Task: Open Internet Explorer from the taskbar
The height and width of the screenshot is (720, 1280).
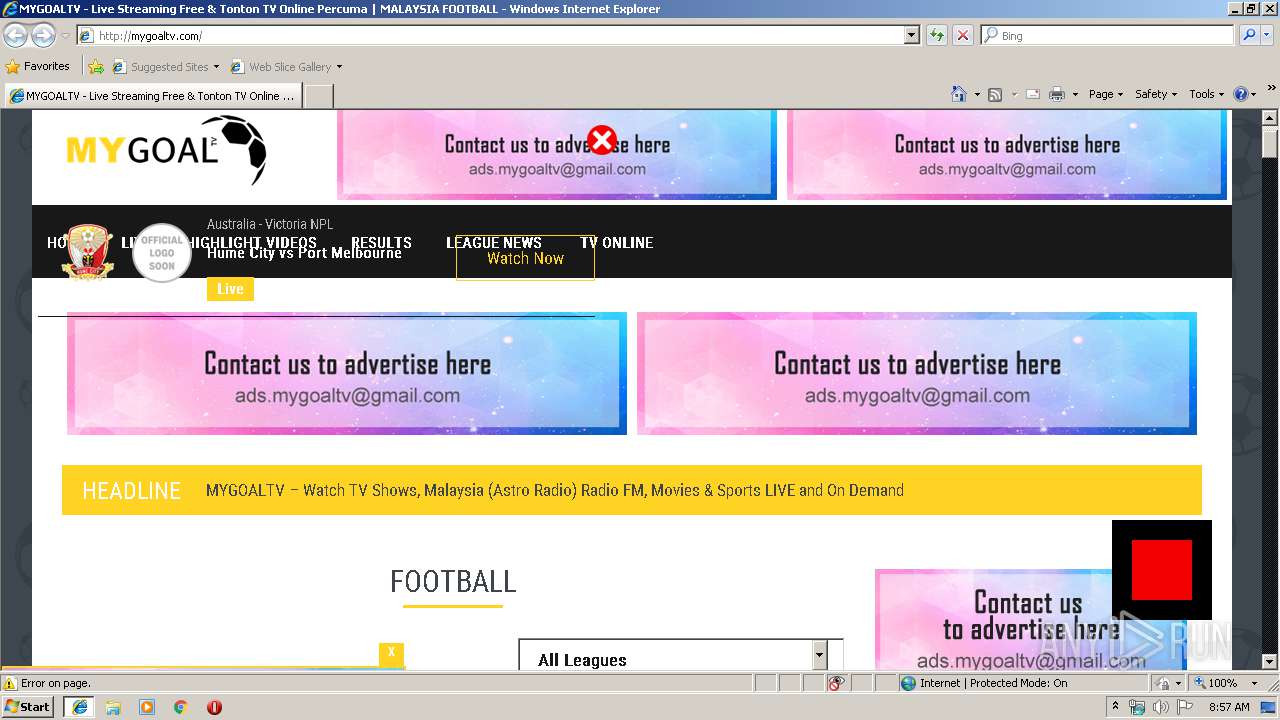Action: coord(80,707)
